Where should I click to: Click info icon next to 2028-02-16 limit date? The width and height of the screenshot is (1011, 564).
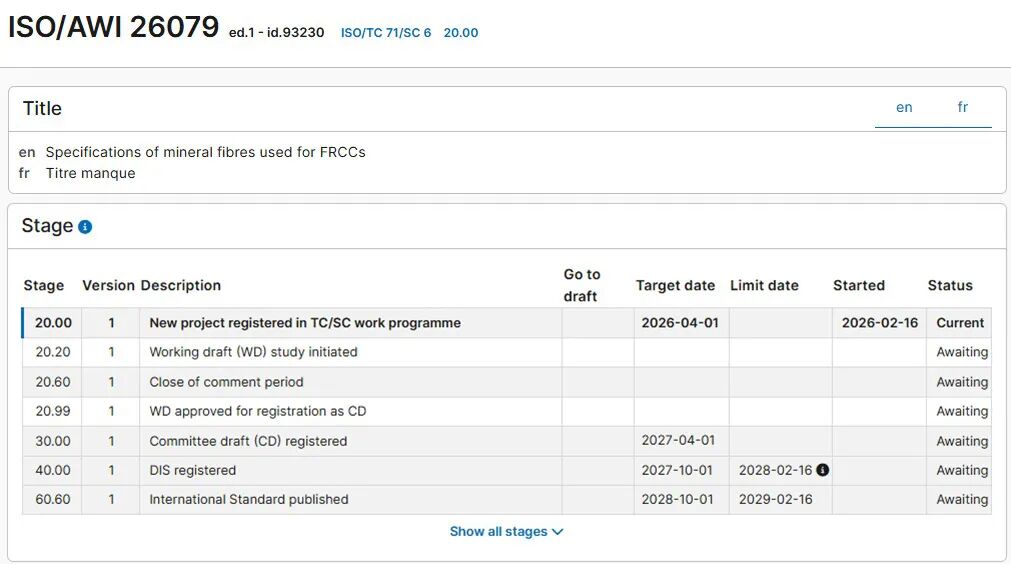click(x=822, y=470)
